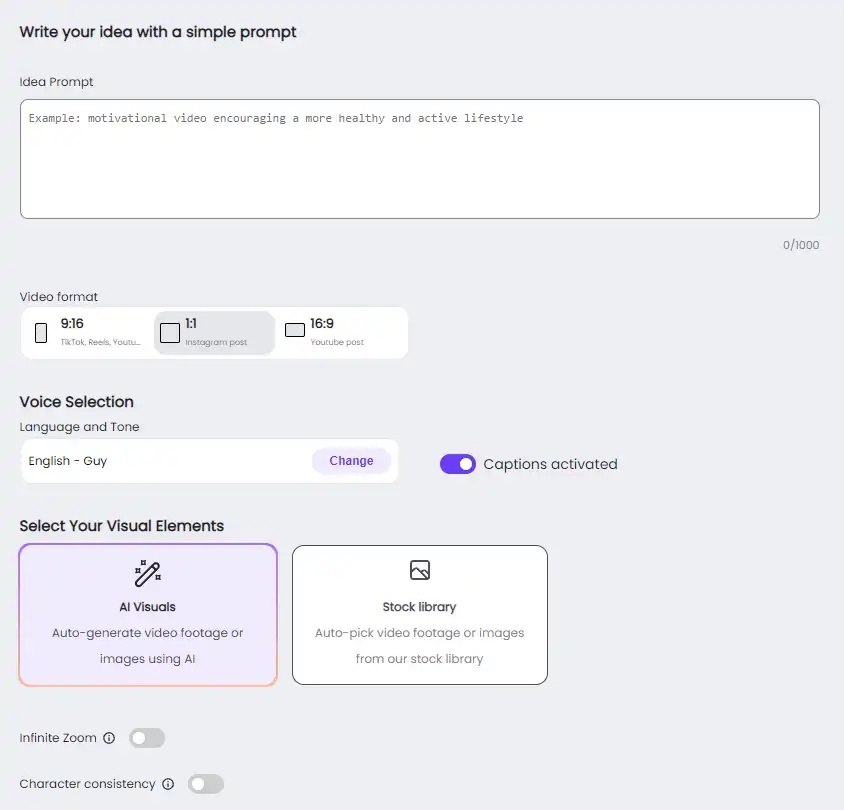Click the 'Voice Selection' heading

76,402
